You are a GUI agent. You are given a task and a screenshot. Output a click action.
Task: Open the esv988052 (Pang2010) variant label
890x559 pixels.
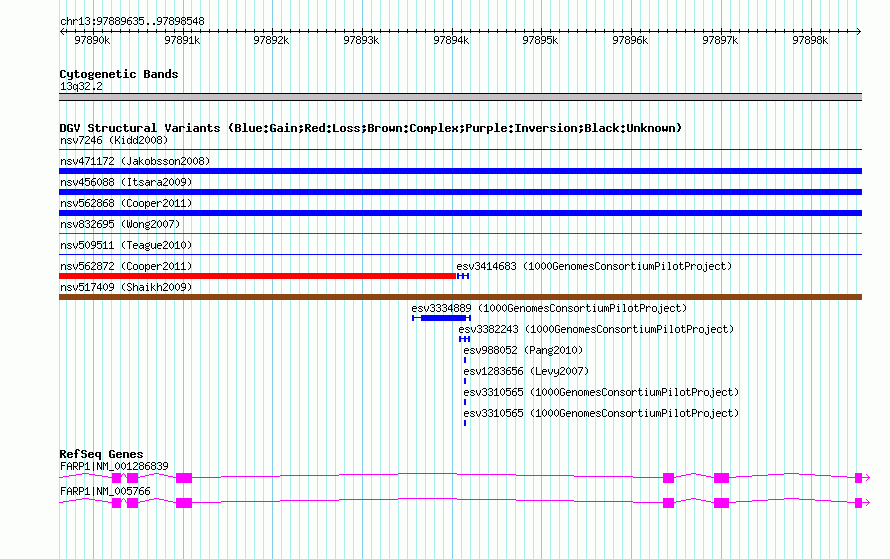pyautogui.click(x=523, y=350)
